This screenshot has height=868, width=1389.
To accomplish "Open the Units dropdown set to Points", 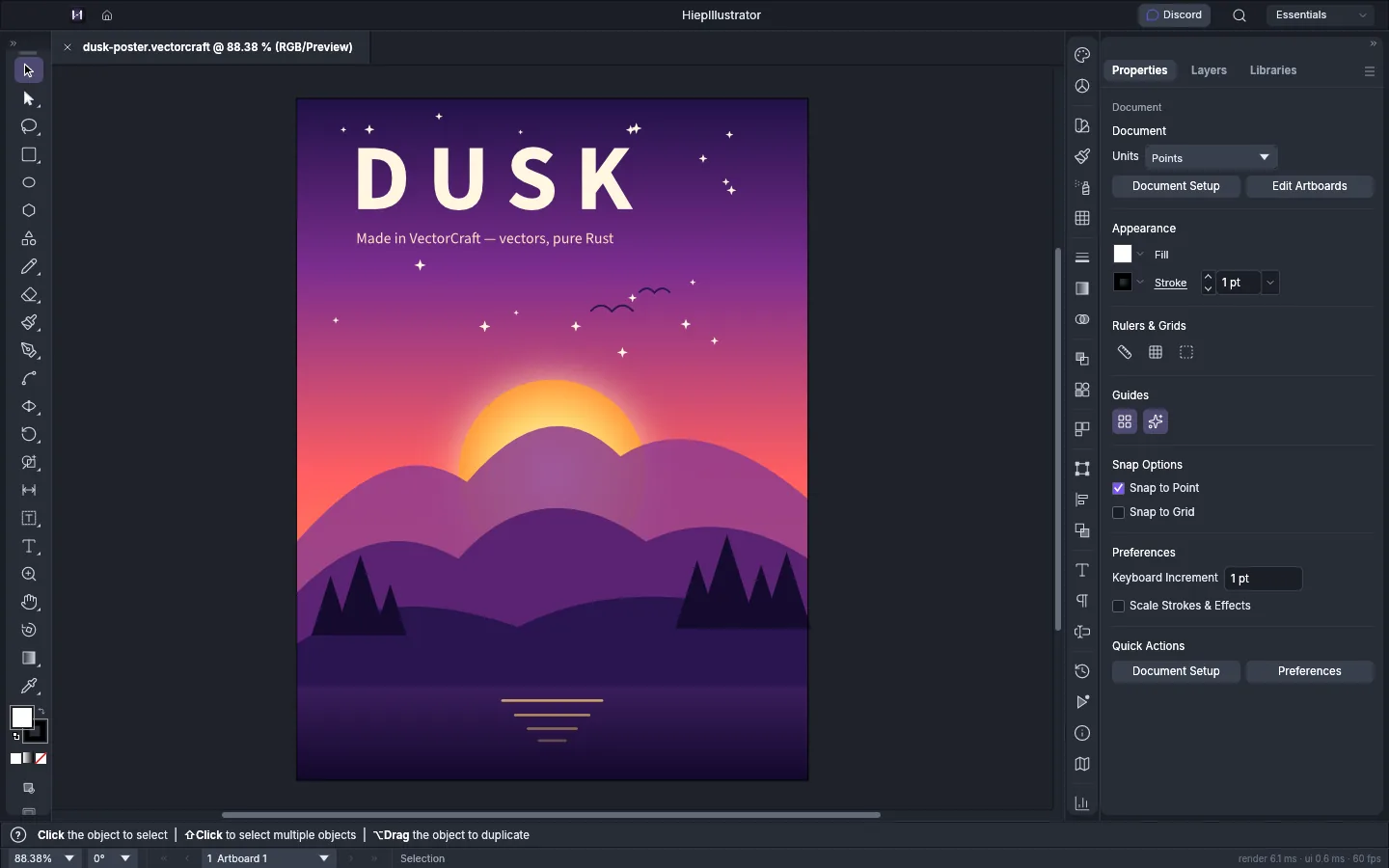I will 1212,157.
